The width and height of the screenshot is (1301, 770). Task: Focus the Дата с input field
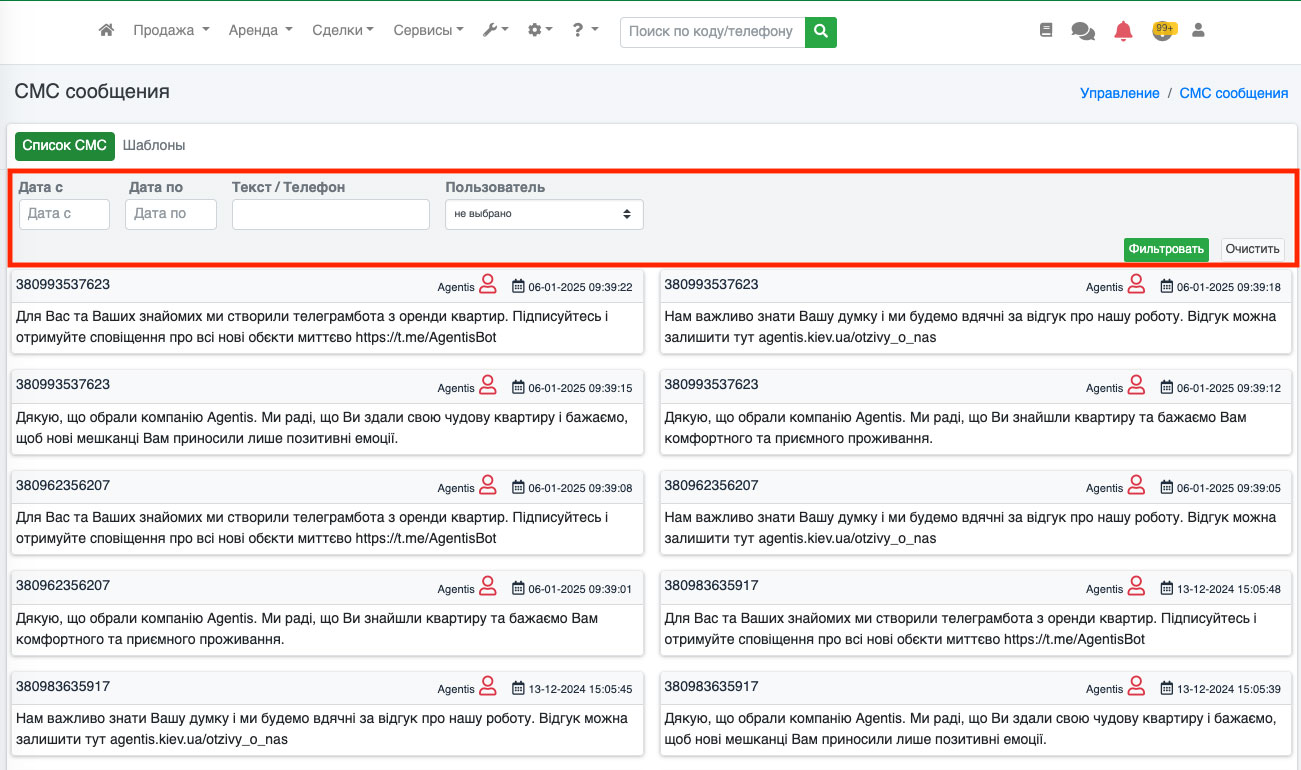[64, 214]
